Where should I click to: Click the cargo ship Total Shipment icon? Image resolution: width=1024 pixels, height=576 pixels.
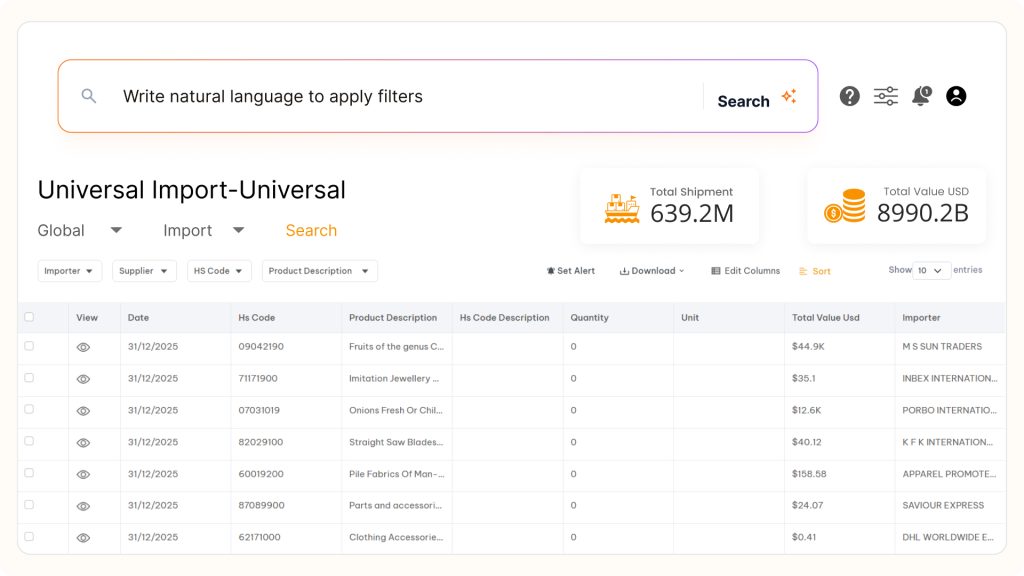click(x=622, y=208)
